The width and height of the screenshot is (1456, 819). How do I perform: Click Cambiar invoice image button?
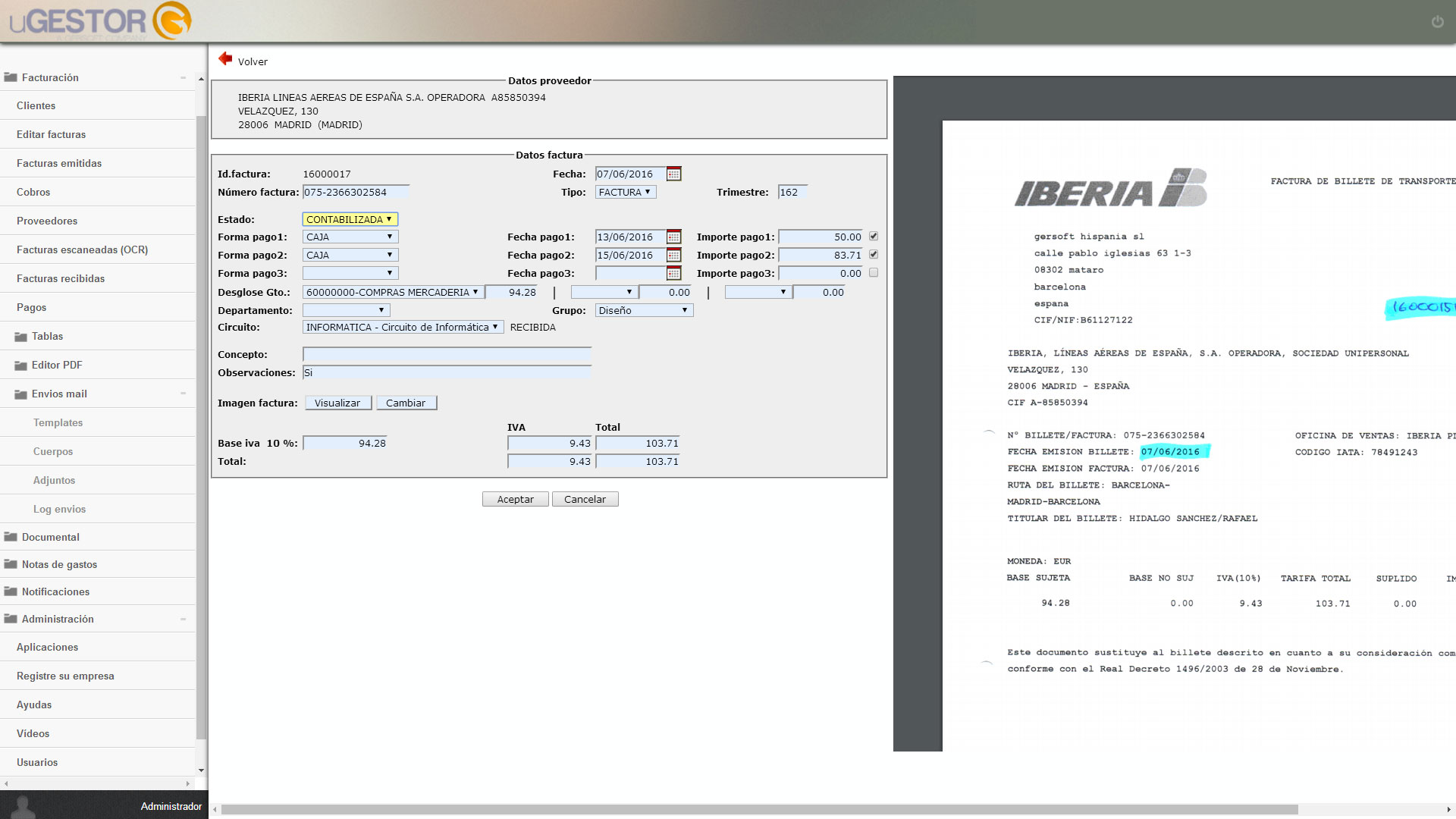point(406,403)
